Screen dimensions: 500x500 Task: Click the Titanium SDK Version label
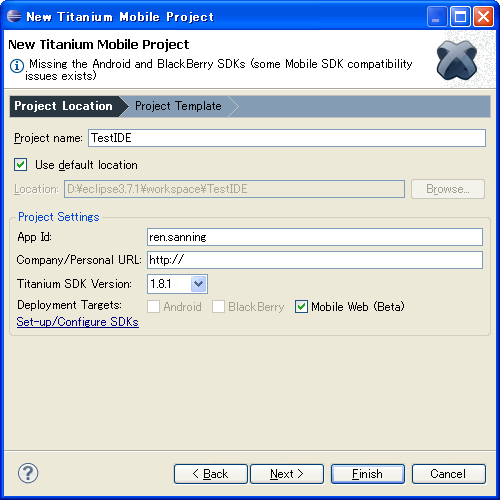(74, 284)
